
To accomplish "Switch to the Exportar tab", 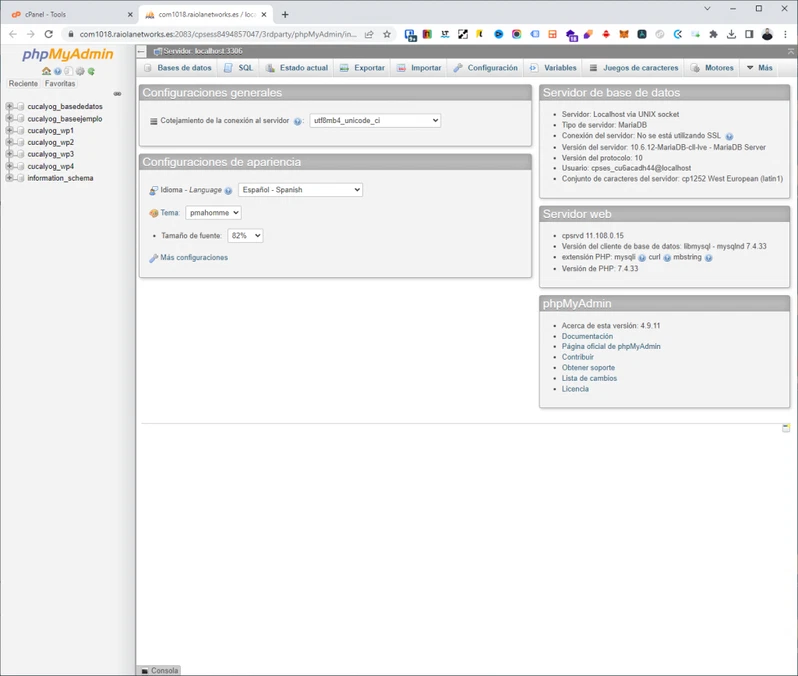I will pyautogui.click(x=362, y=68).
